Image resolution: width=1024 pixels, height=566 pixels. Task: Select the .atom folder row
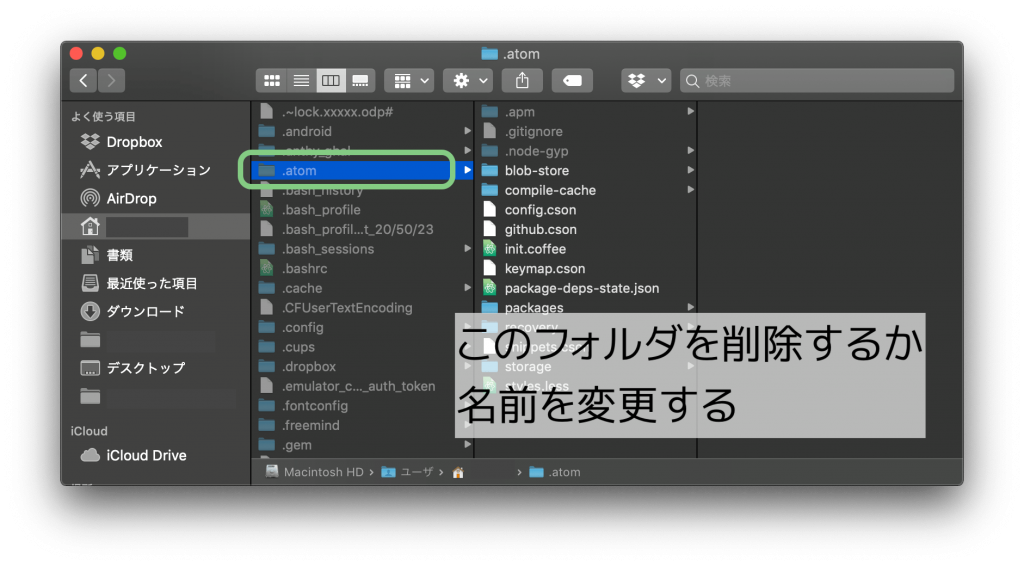pyautogui.click(x=362, y=170)
